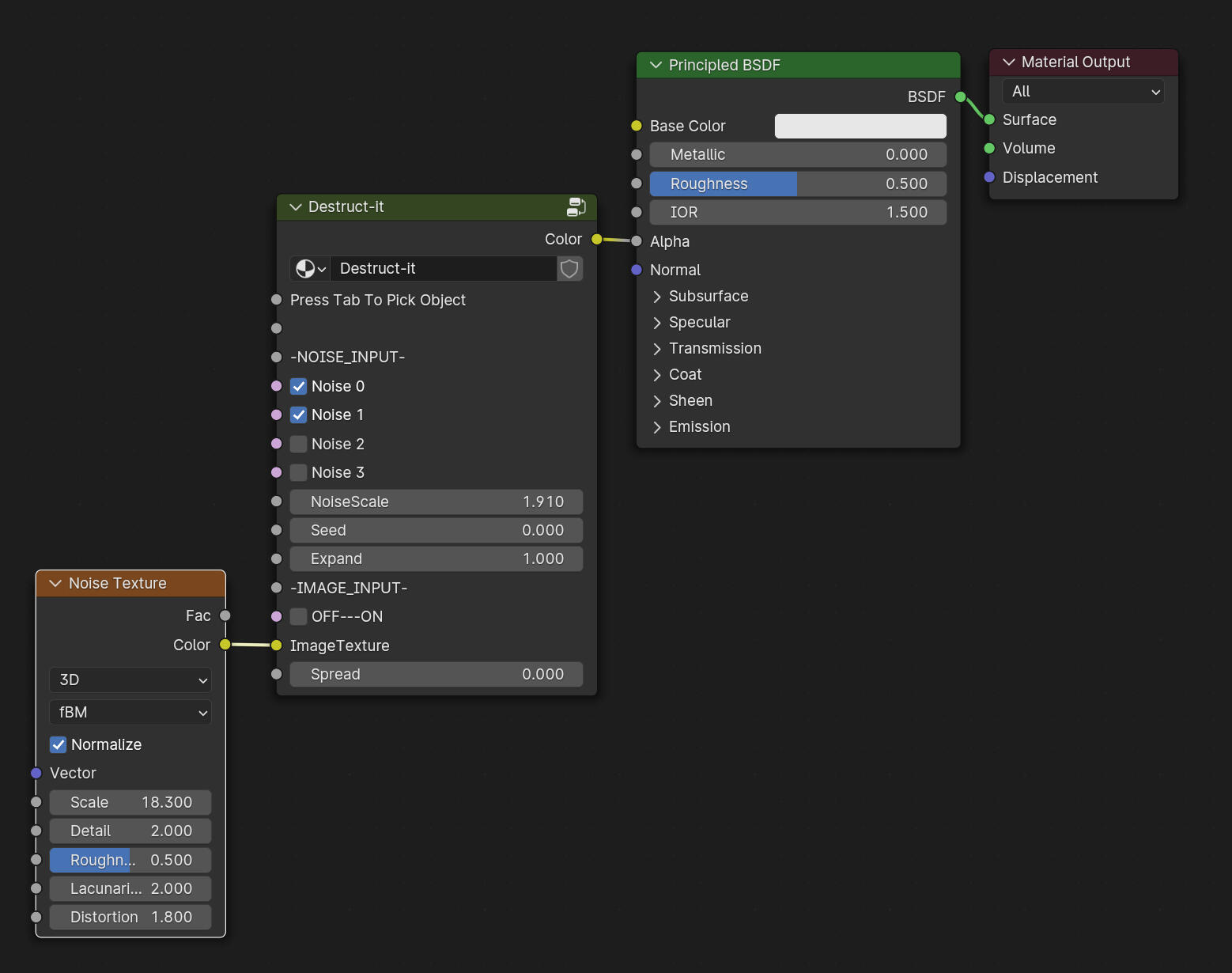Click the BSDF output socket
Viewport: 1232px width, 973px height.
point(960,97)
